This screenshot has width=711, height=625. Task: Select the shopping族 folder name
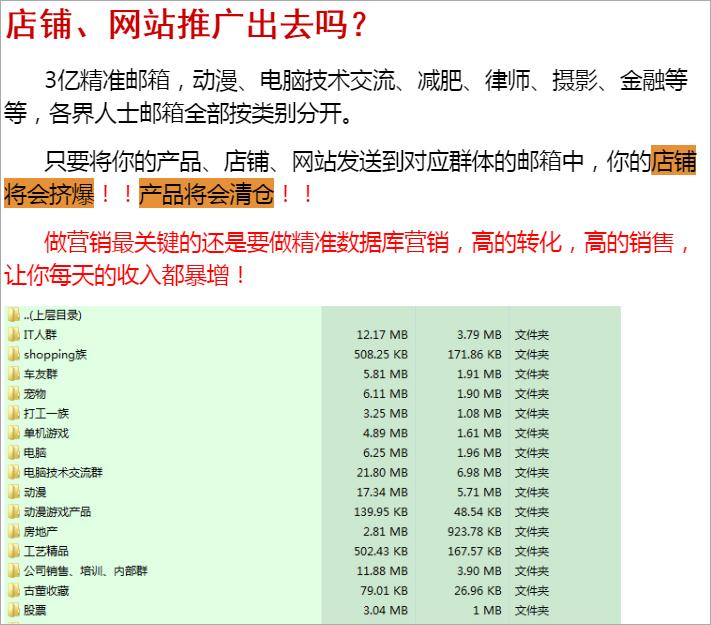coord(55,355)
